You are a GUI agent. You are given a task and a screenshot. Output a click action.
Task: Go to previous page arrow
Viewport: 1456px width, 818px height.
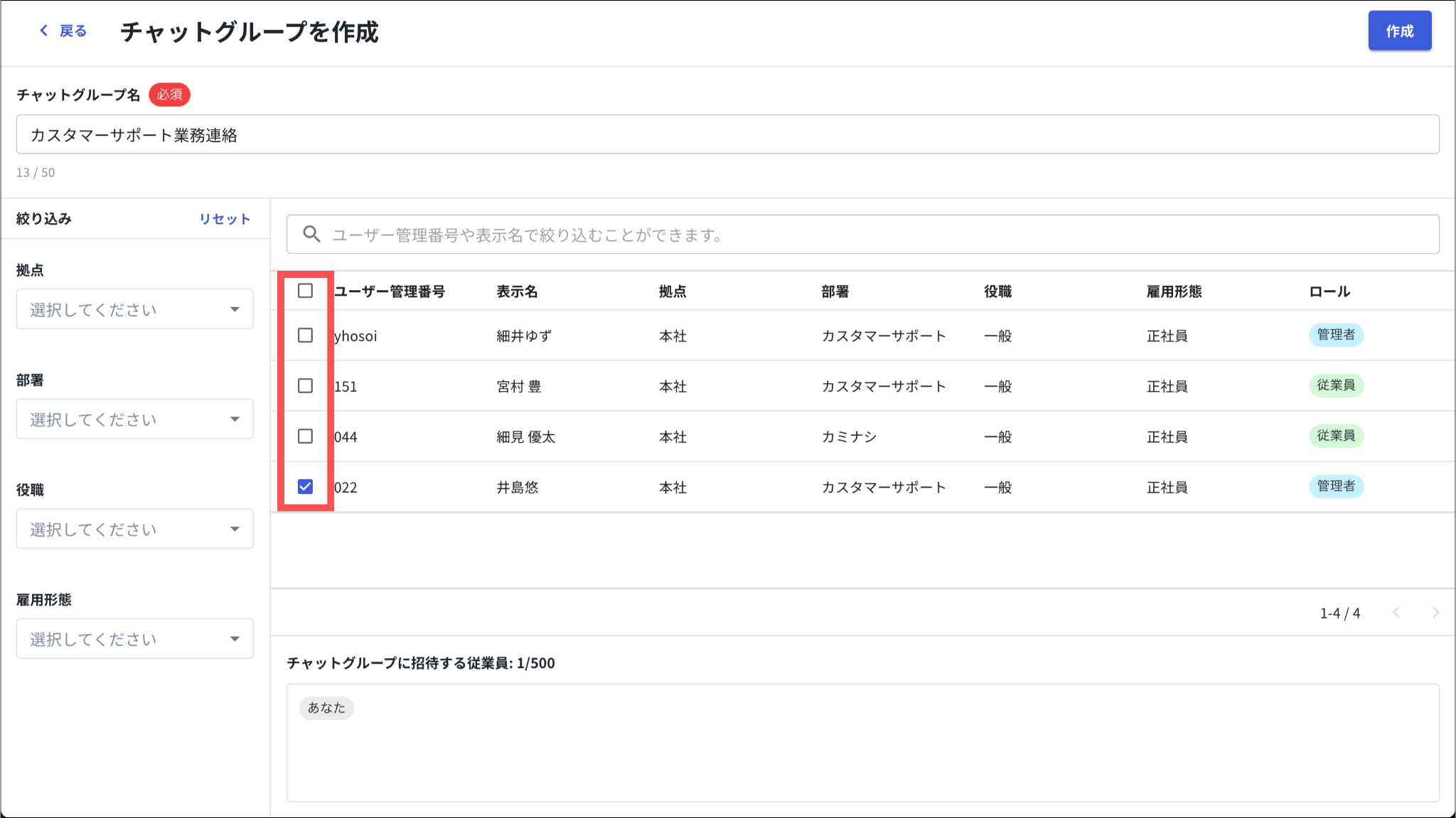(1396, 613)
